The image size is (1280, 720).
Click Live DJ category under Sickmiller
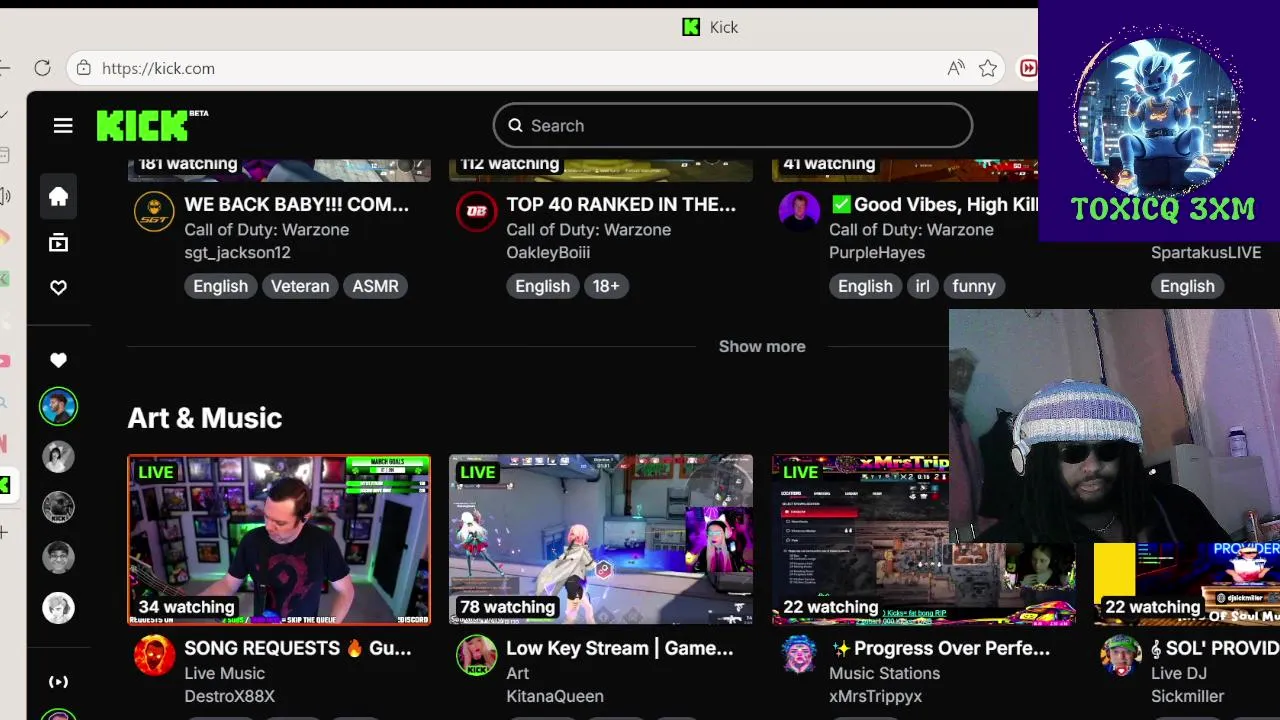point(1179,673)
